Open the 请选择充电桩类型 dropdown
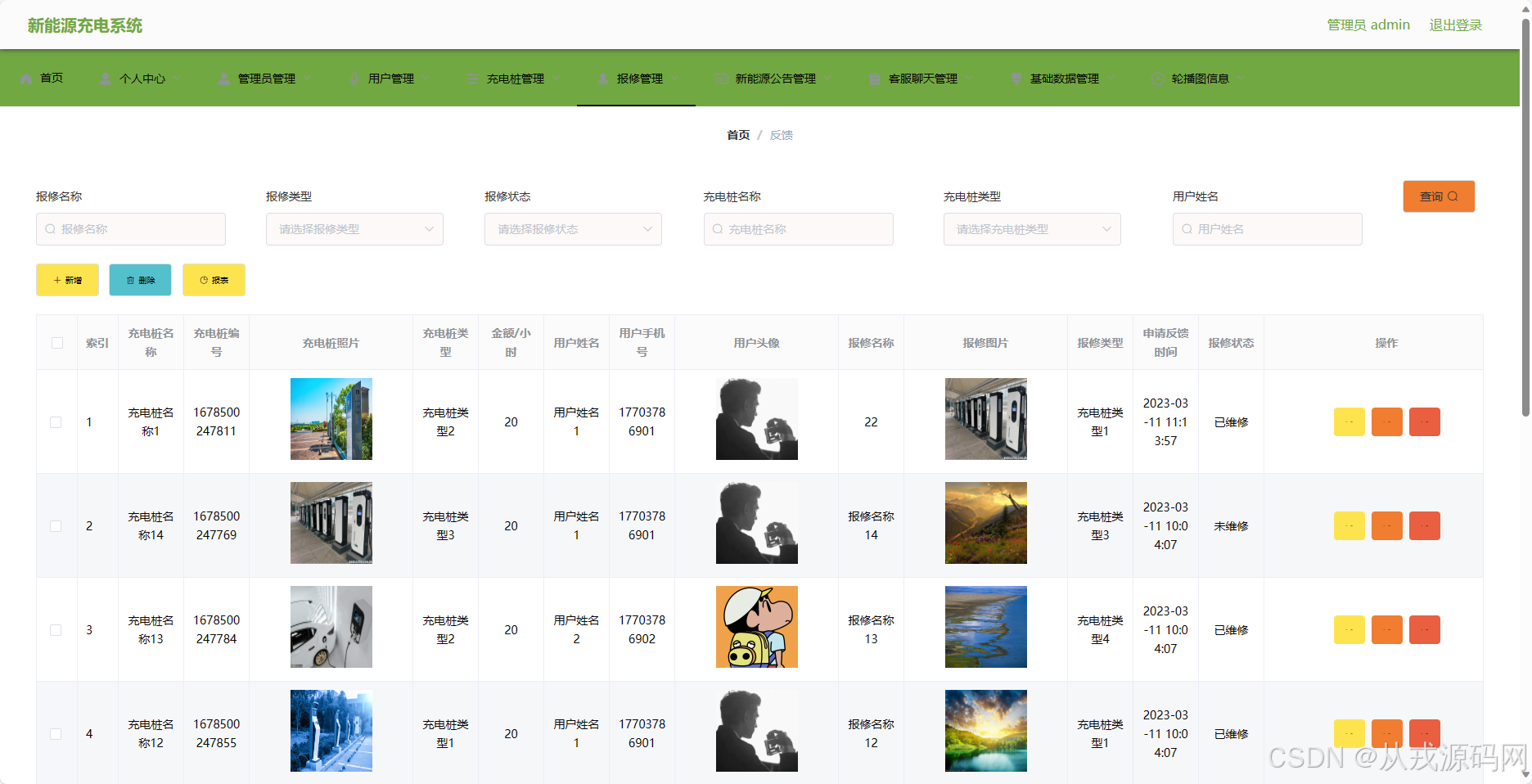 point(1032,229)
